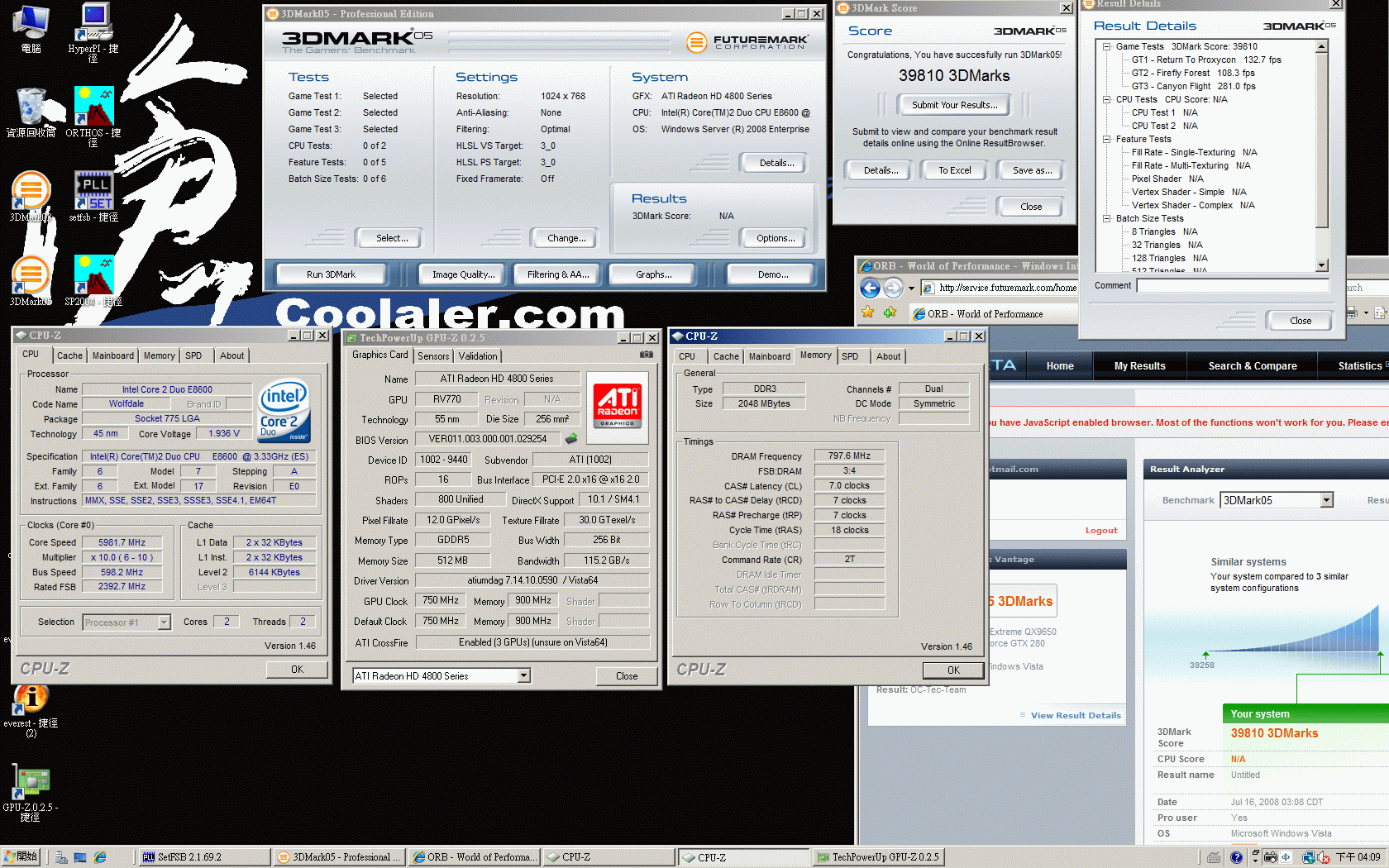Click Internet Explorer back arrow button

pyautogui.click(x=870, y=288)
